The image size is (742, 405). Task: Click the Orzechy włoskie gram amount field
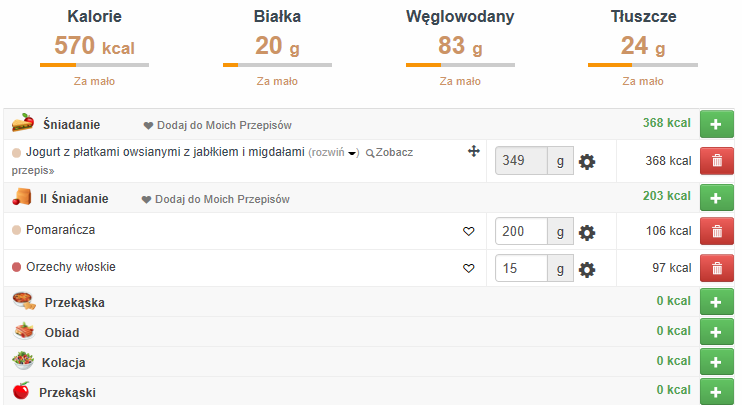coord(521,269)
